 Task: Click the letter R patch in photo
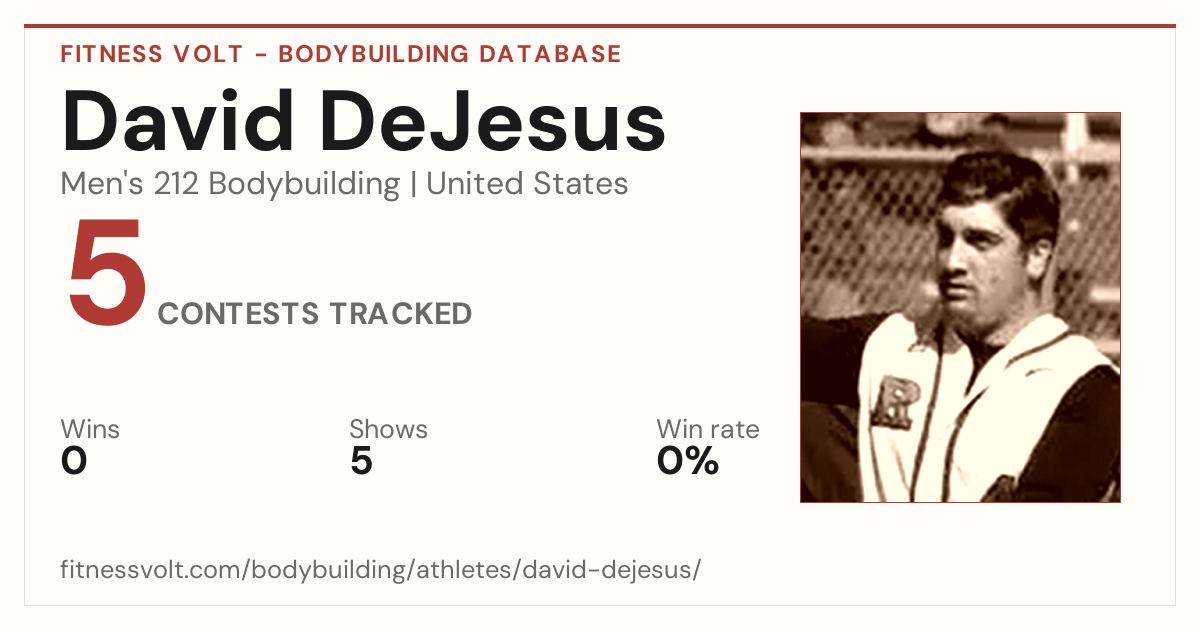point(893,400)
